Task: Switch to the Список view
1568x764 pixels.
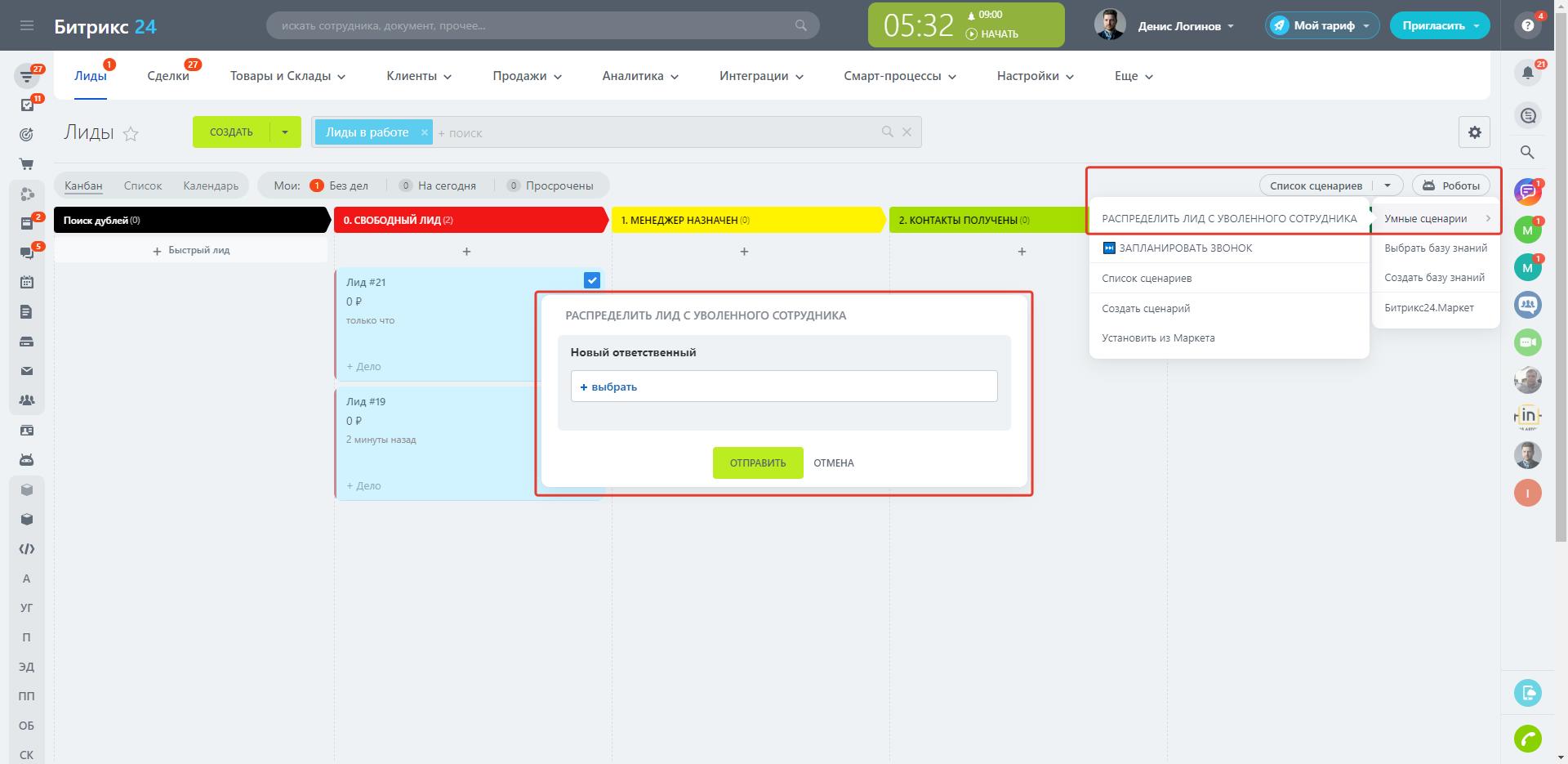Action: tap(143, 185)
